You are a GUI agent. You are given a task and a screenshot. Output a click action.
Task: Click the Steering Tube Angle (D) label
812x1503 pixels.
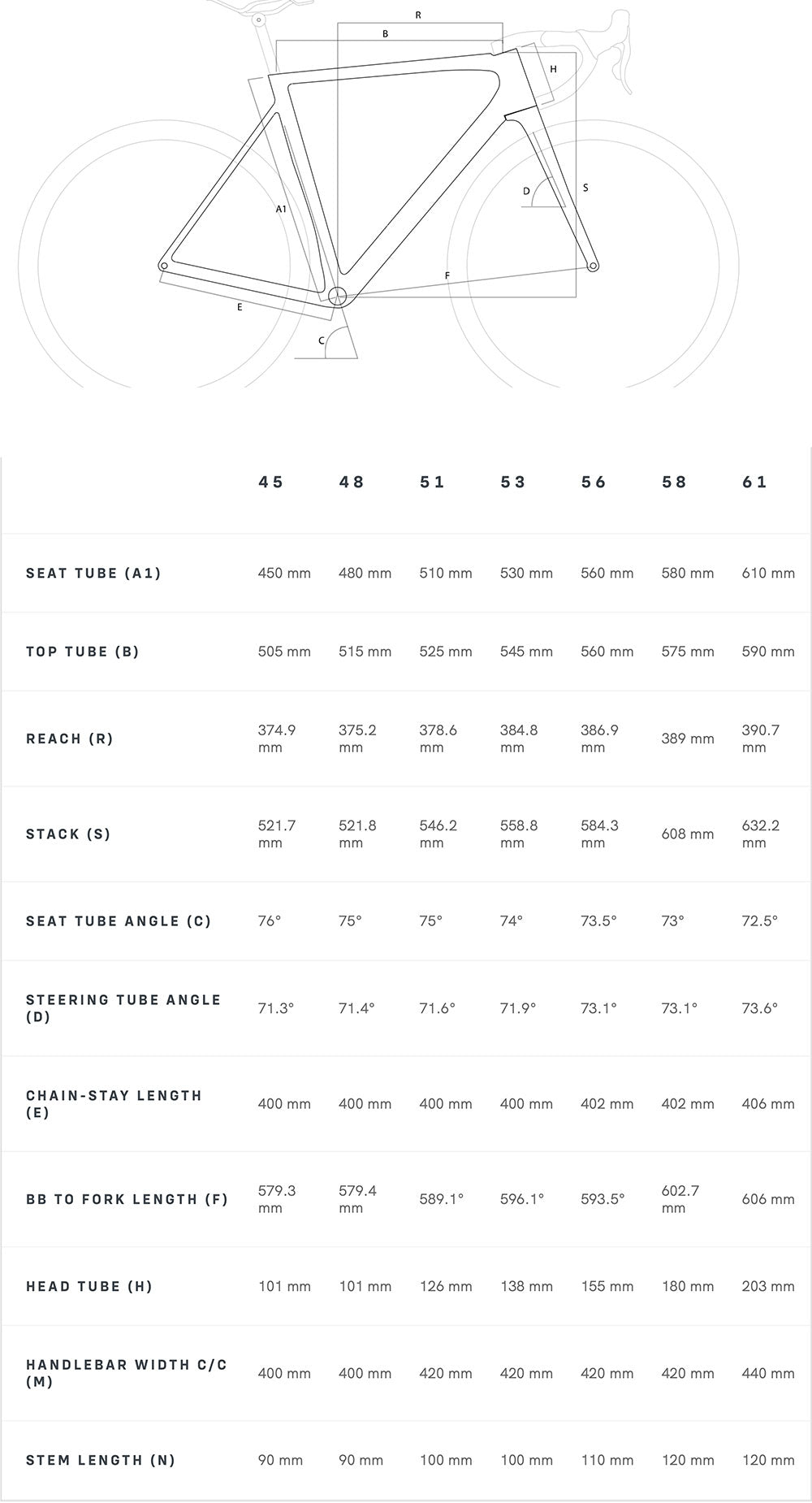coord(123,1008)
